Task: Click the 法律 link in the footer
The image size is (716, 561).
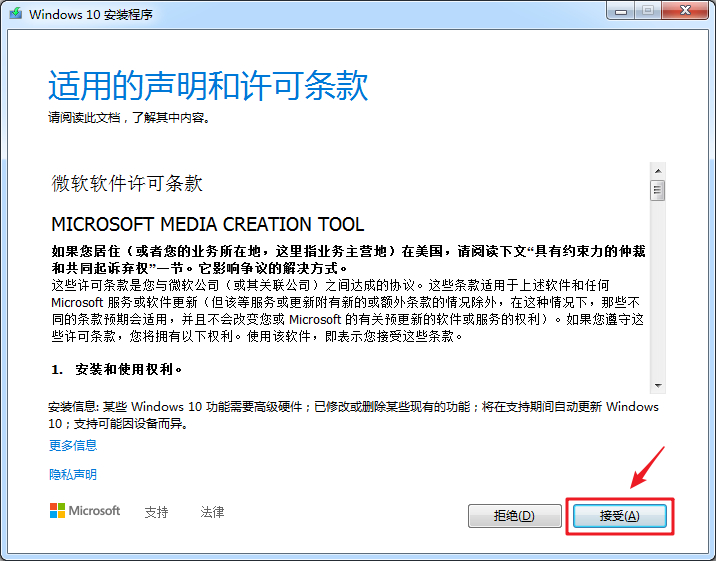Action: 212,512
